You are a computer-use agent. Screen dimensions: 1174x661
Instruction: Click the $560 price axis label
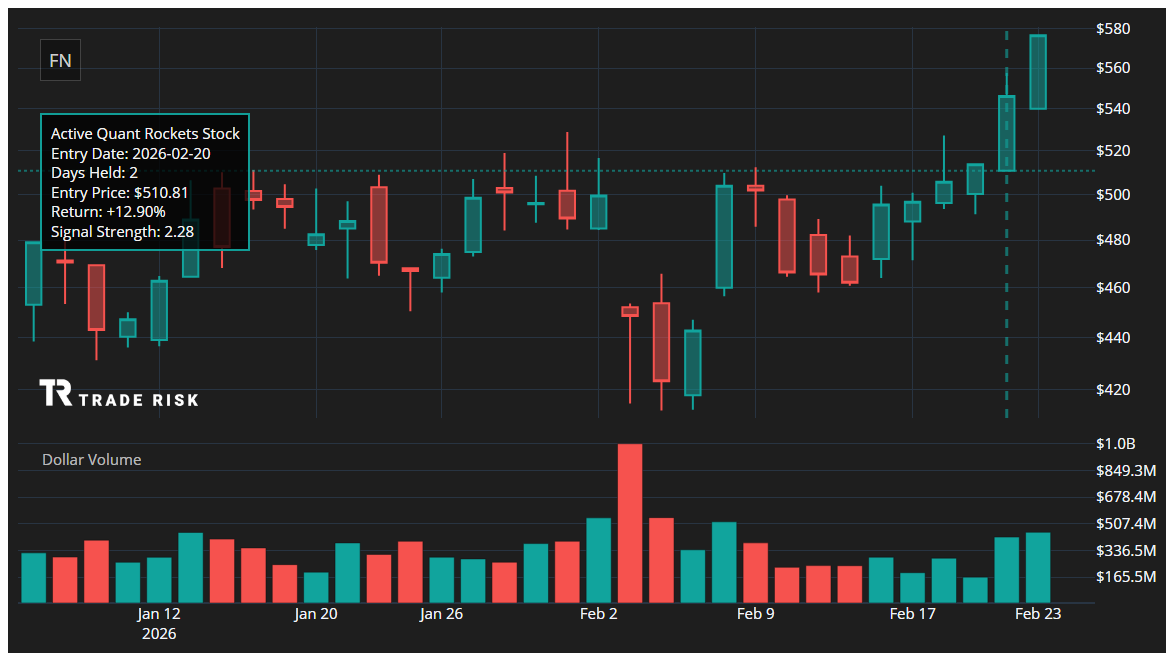(1113, 68)
